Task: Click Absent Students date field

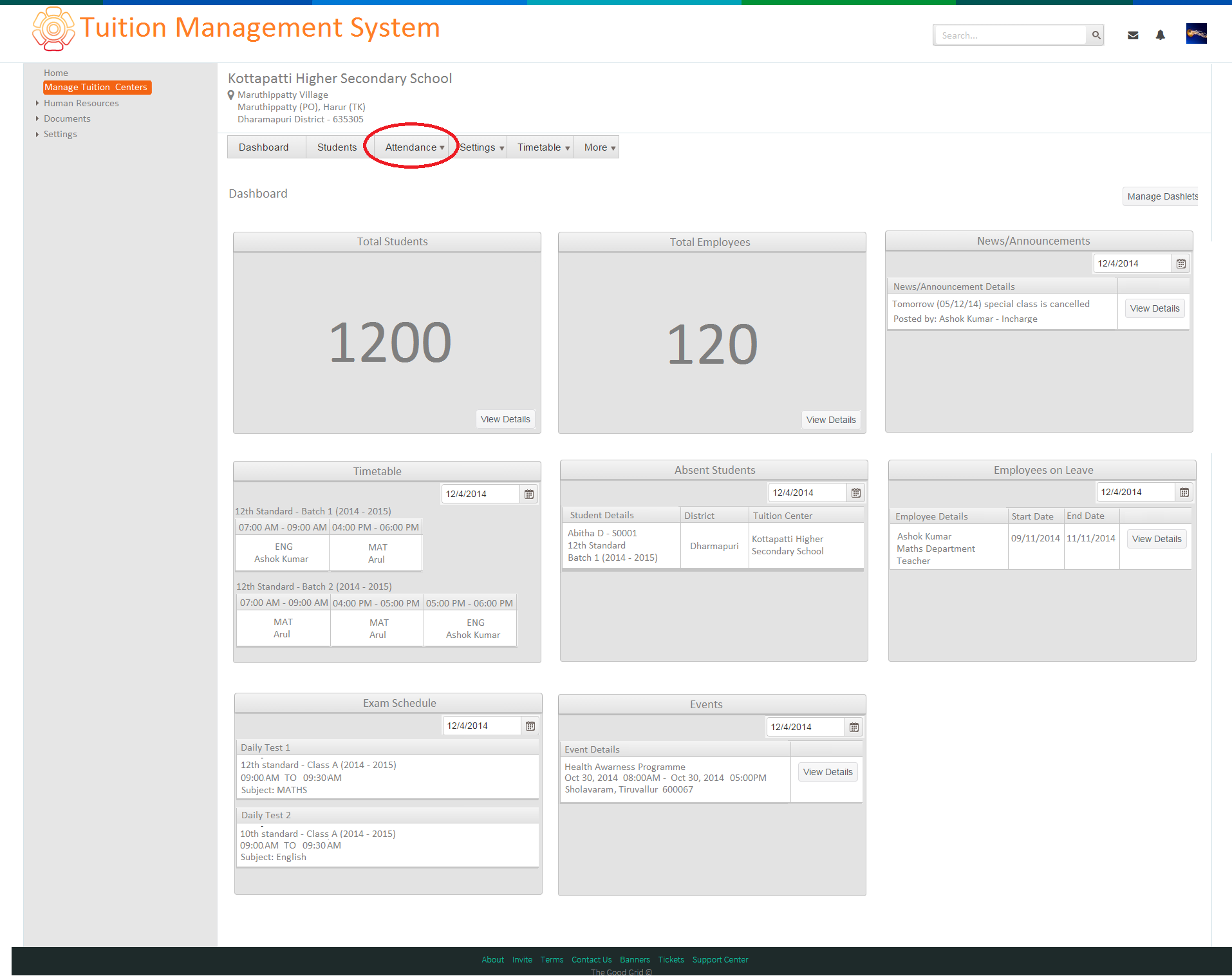Action: pyautogui.click(x=807, y=493)
